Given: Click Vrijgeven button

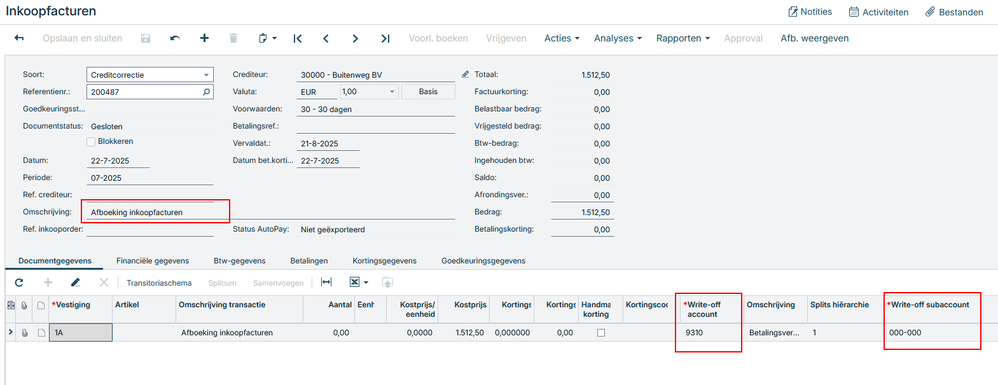Looking at the screenshot, I should coord(506,38).
